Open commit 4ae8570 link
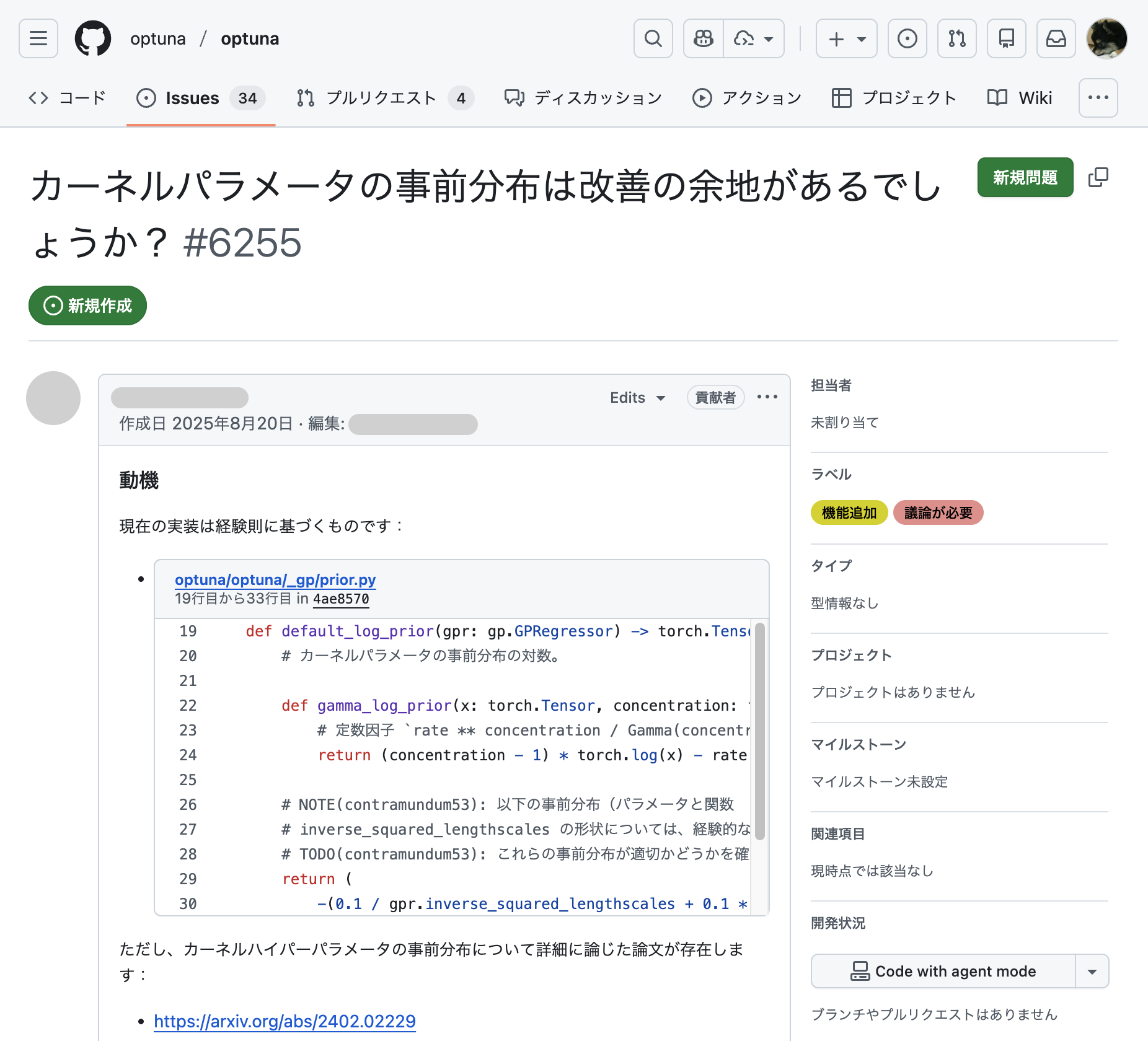This screenshot has width=1148, height=1041. tap(341, 599)
